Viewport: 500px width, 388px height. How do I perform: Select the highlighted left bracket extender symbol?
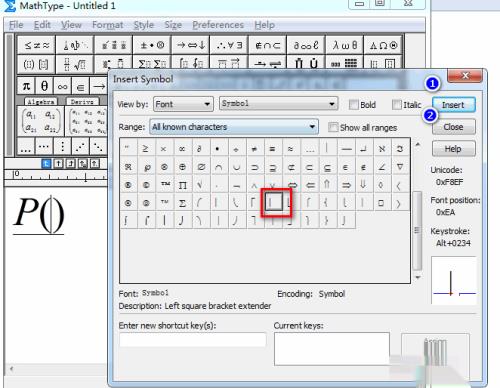pyautogui.click(x=273, y=202)
